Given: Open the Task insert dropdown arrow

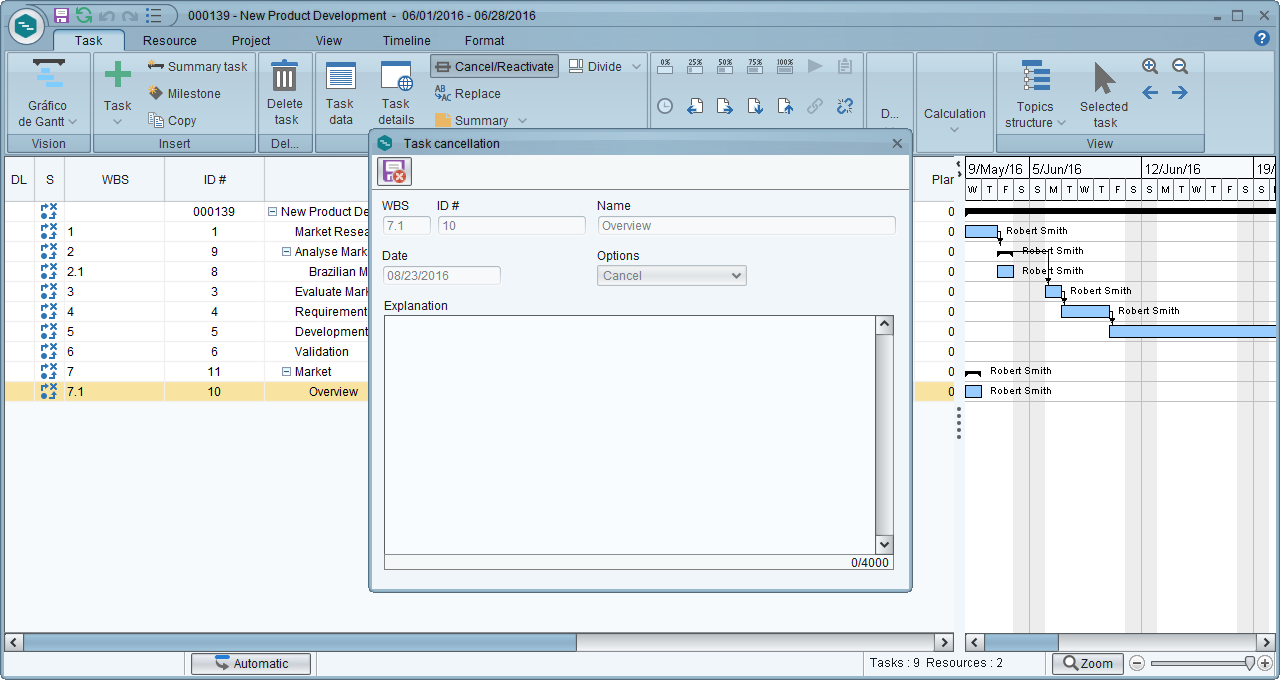Looking at the screenshot, I should (x=118, y=122).
